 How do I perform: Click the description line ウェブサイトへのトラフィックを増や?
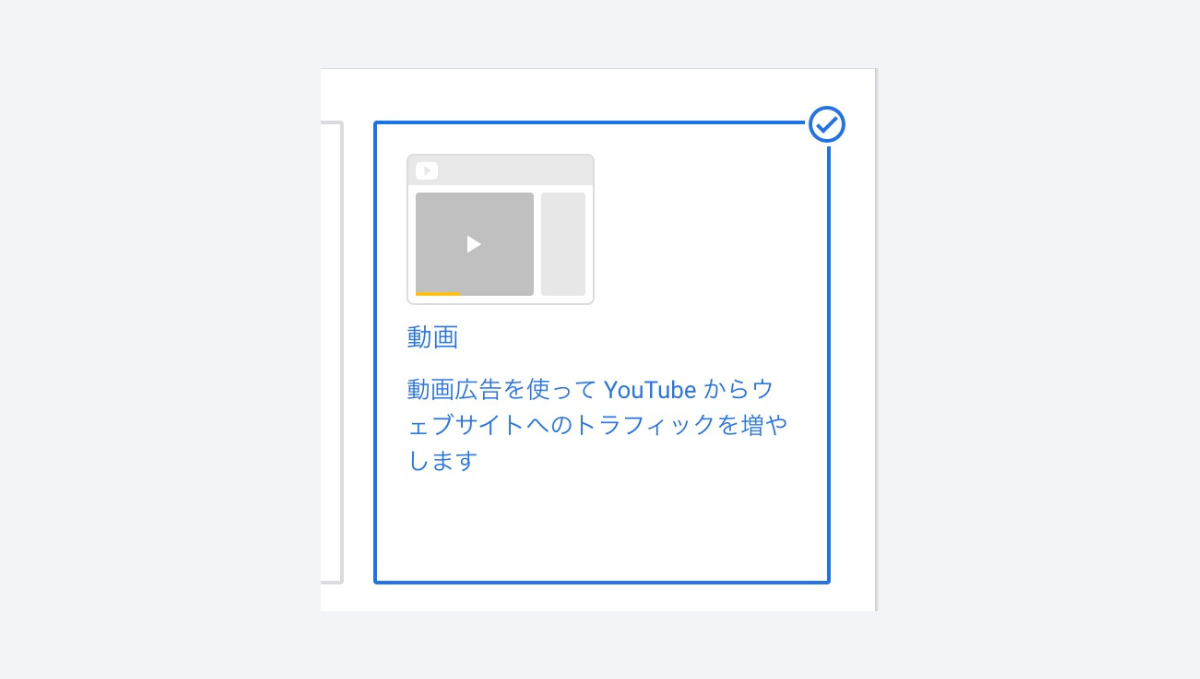[x=597, y=425]
